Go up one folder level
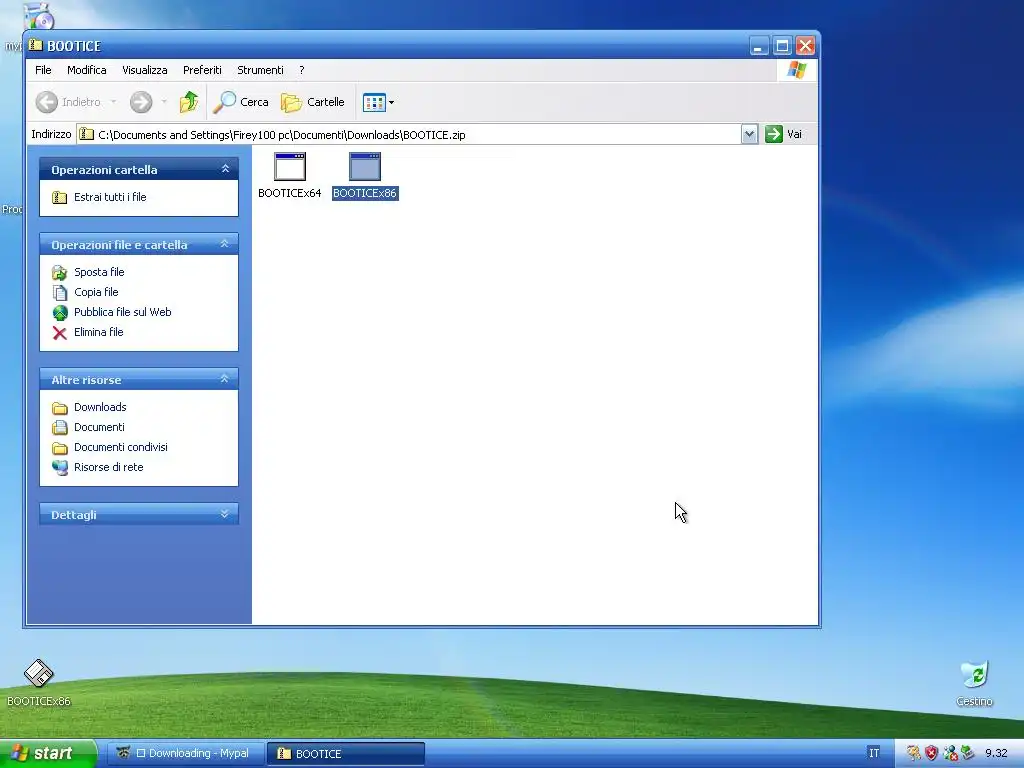This screenshot has width=1024, height=768. point(189,102)
